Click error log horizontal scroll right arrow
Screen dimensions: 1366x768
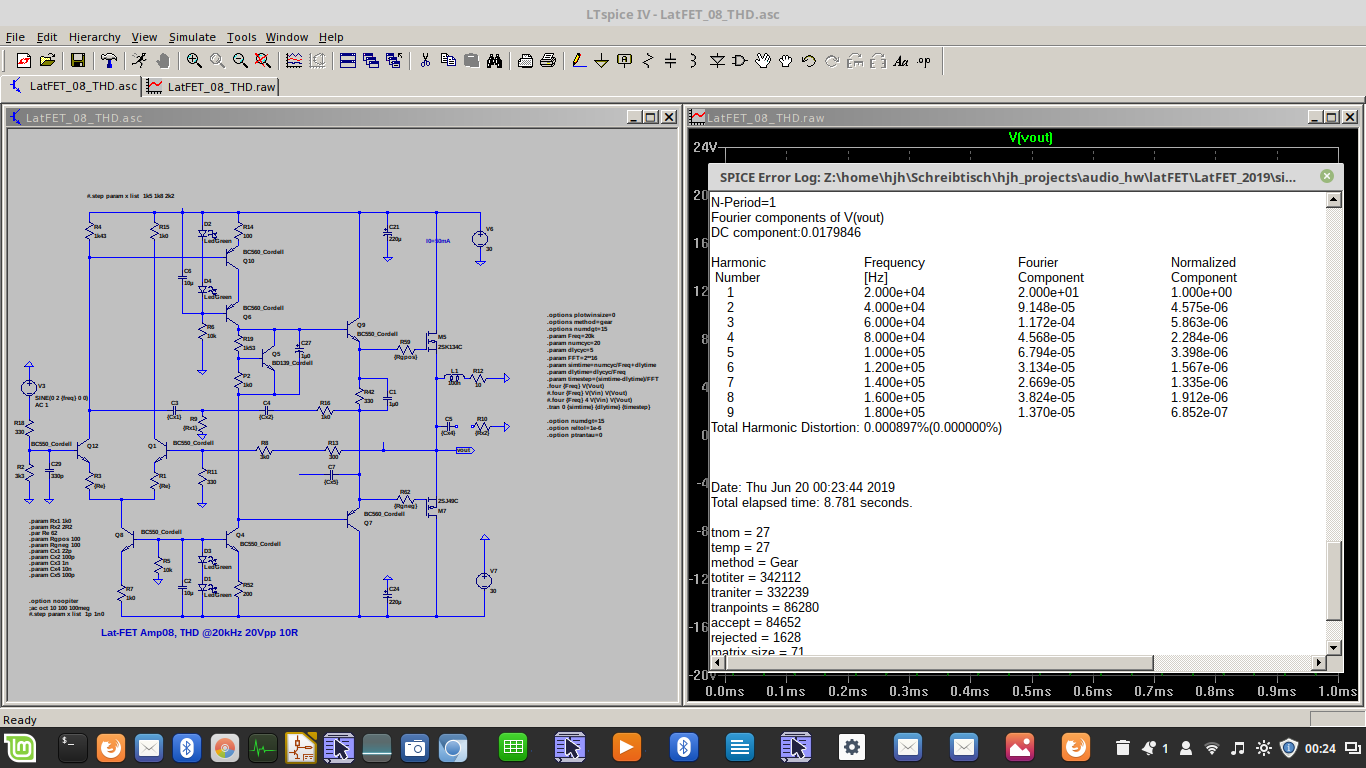coord(1318,663)
